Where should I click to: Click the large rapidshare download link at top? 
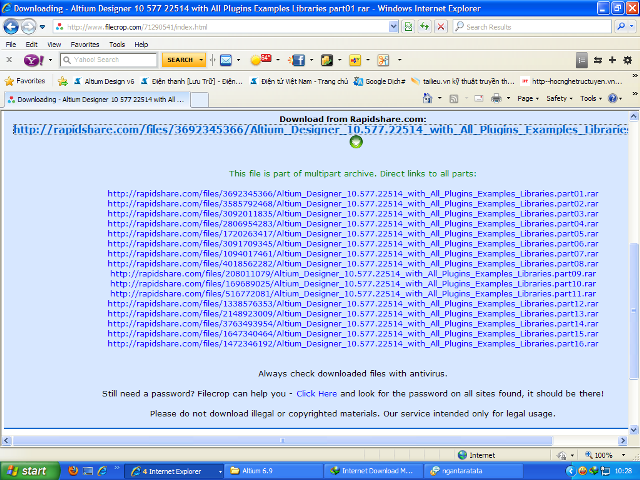(320, 130)
